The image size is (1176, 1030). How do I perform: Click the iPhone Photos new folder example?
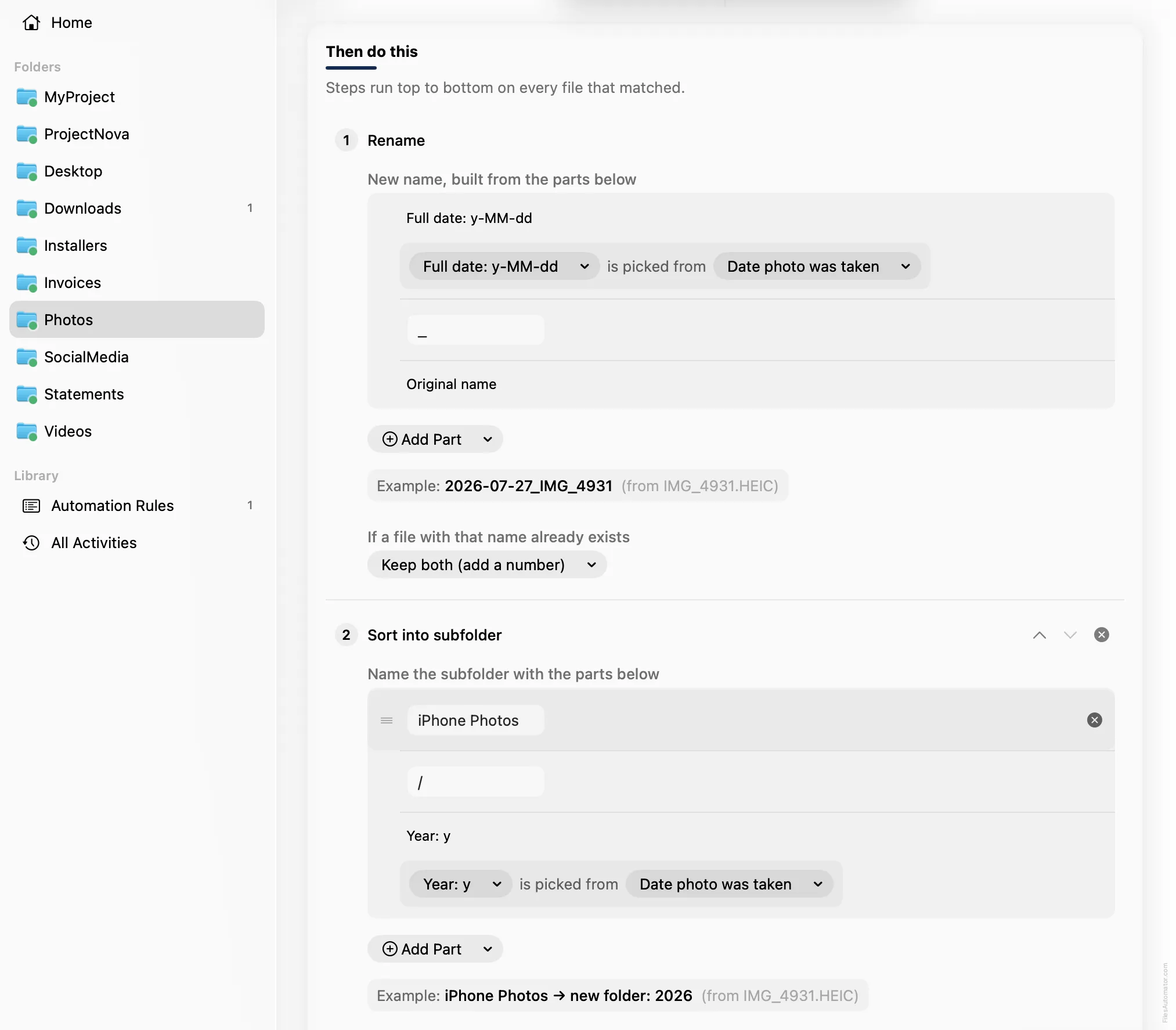[568, 996]
